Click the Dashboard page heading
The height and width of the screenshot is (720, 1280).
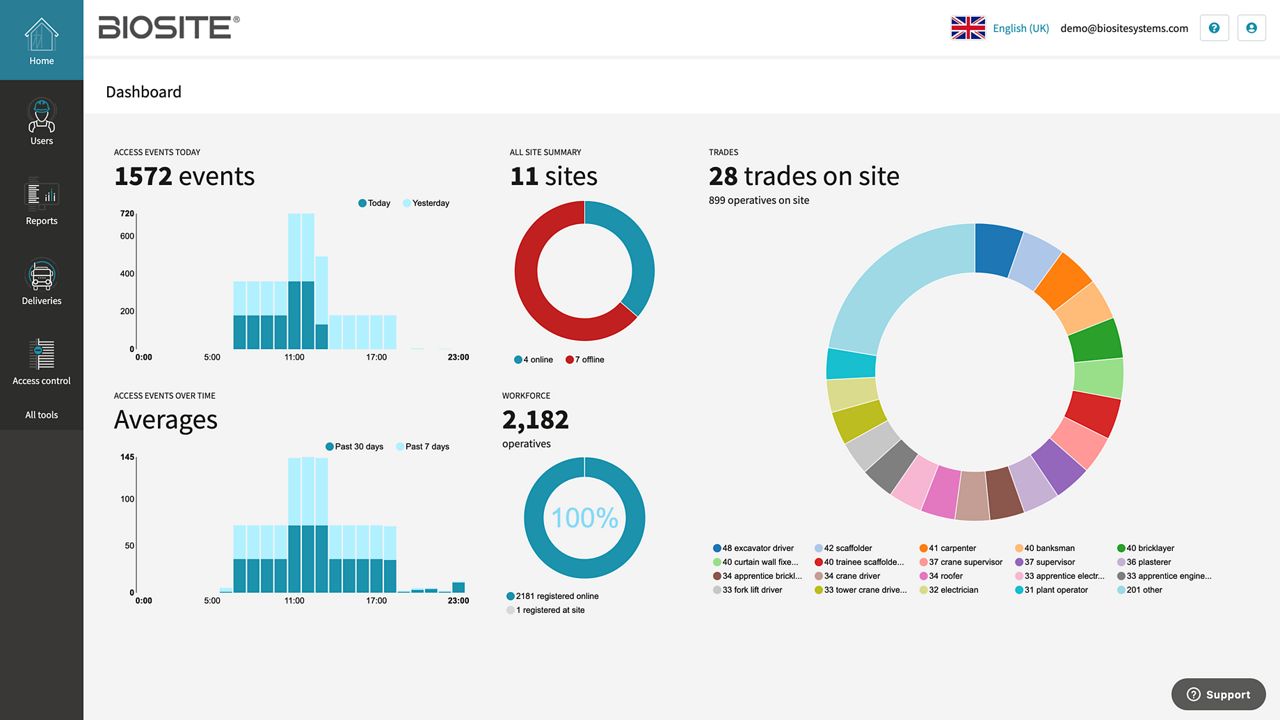click(x=144, y=92)
